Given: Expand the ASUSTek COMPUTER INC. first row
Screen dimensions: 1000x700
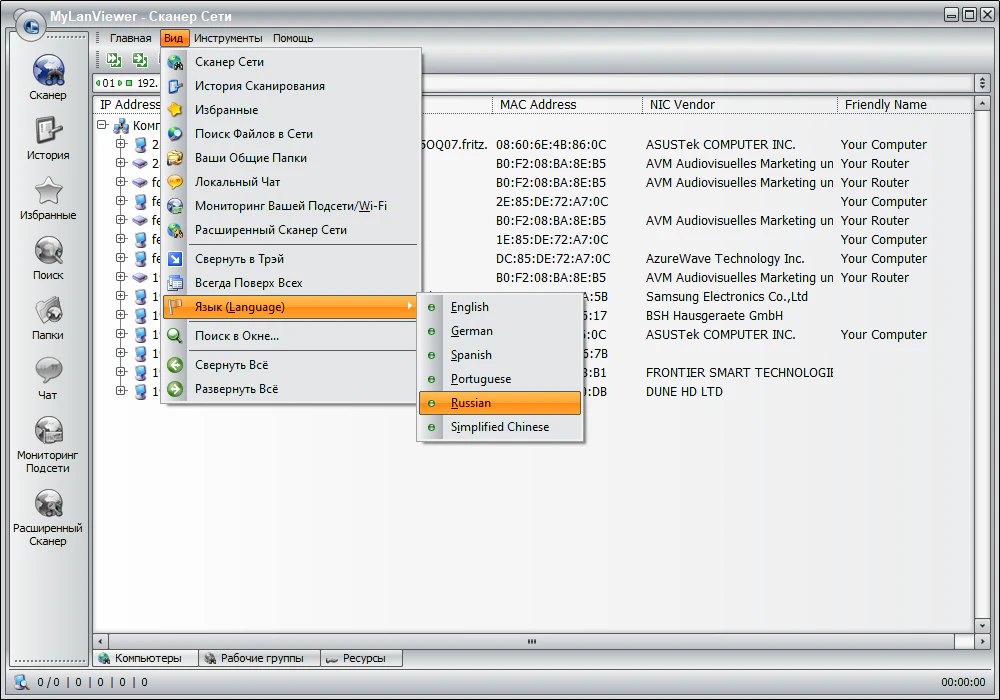Looking at the screenshot, I should tap(121, 145).
